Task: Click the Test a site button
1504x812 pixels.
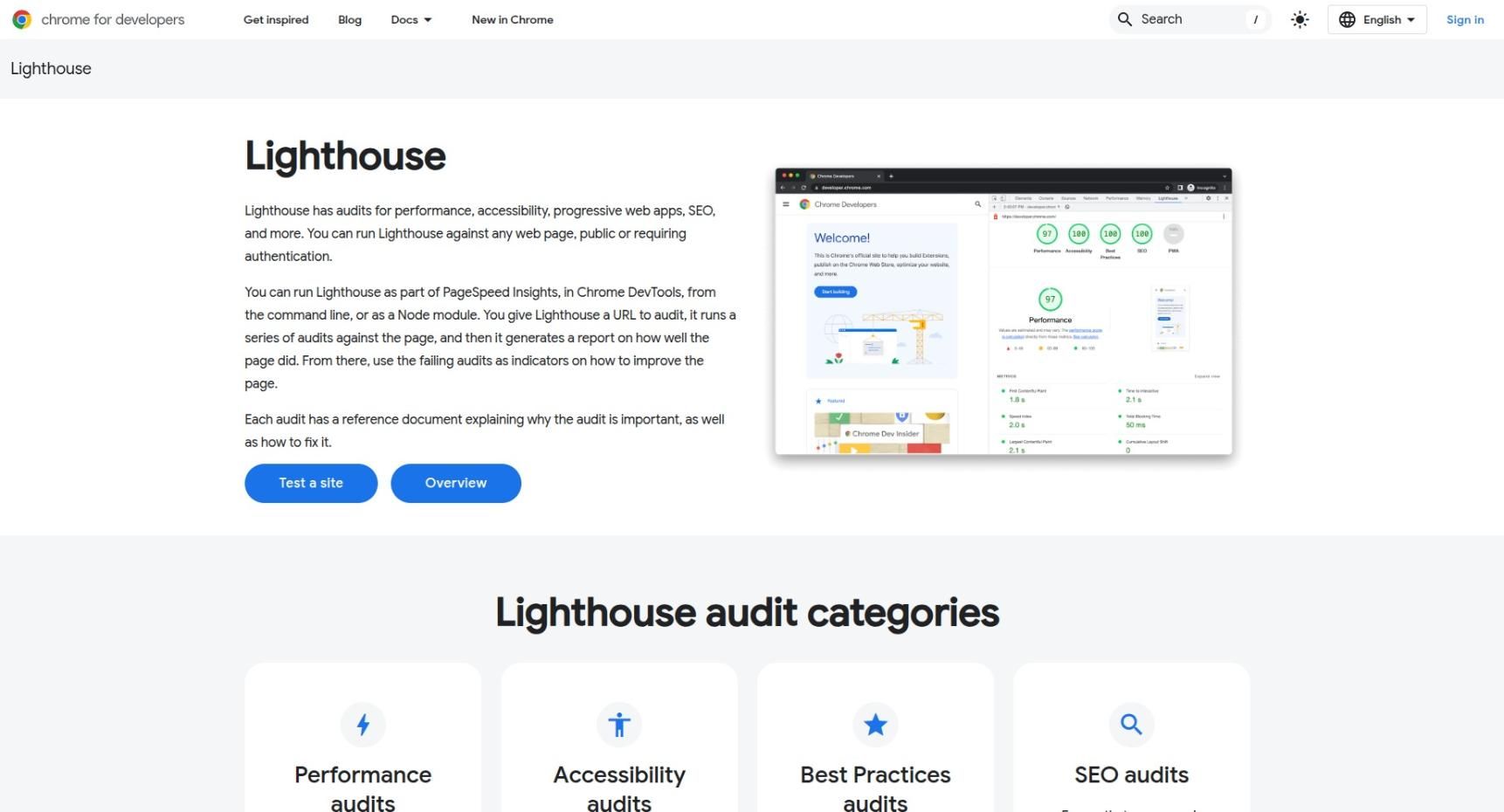Action: pos(311,483)
